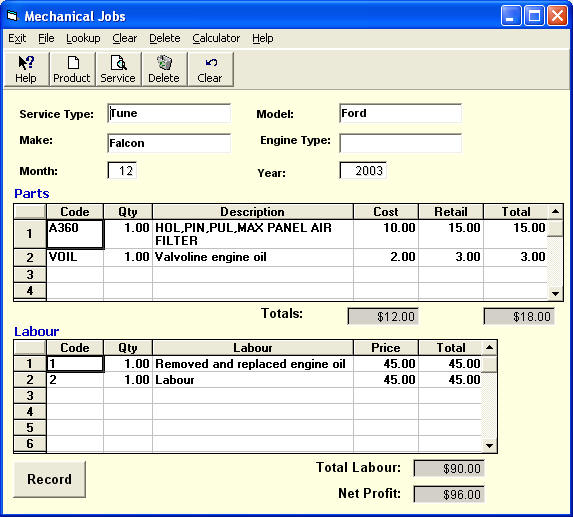
Task: Click the Record button
Action: pos(50,479)
